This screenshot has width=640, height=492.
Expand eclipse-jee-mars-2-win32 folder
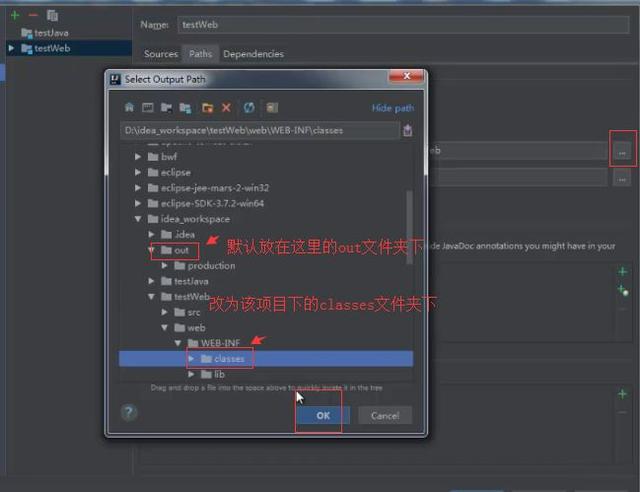[138, 188]
